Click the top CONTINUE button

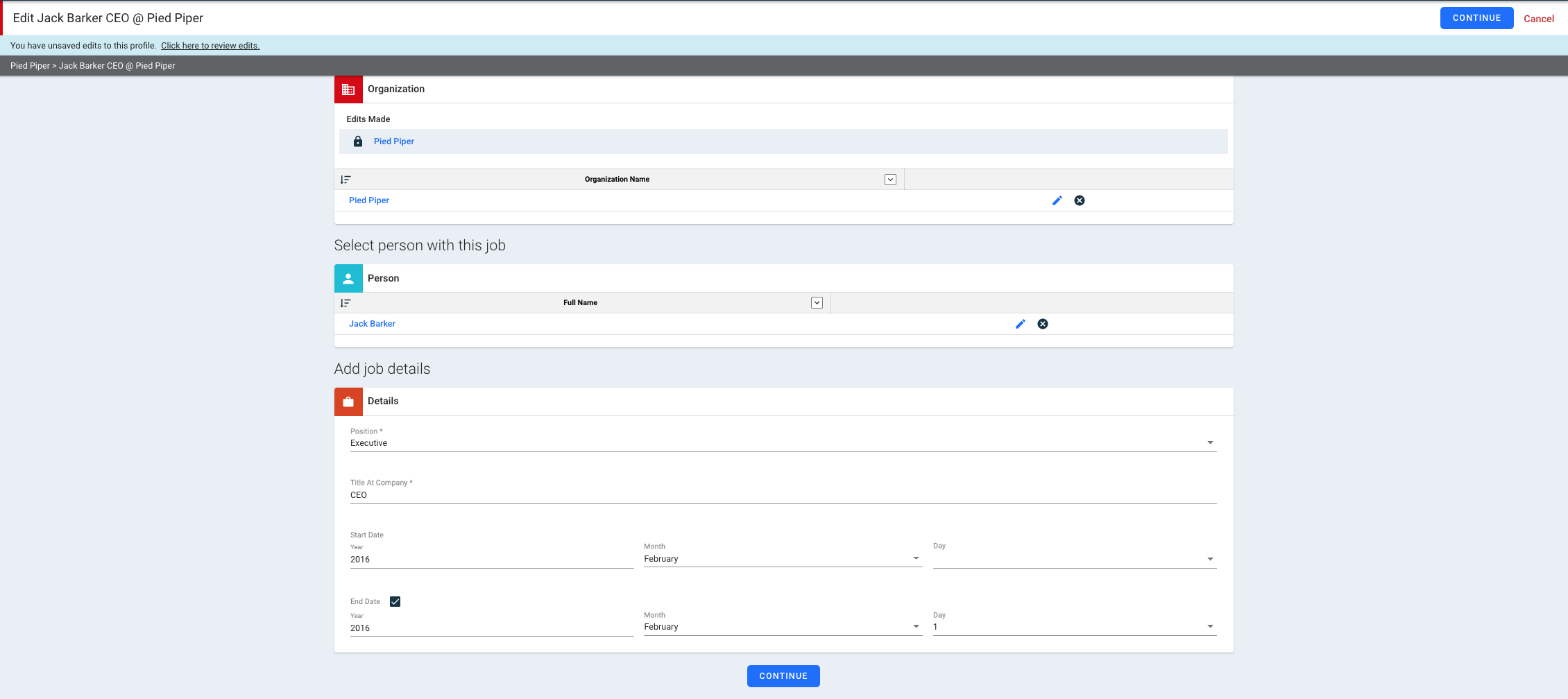1477,18
